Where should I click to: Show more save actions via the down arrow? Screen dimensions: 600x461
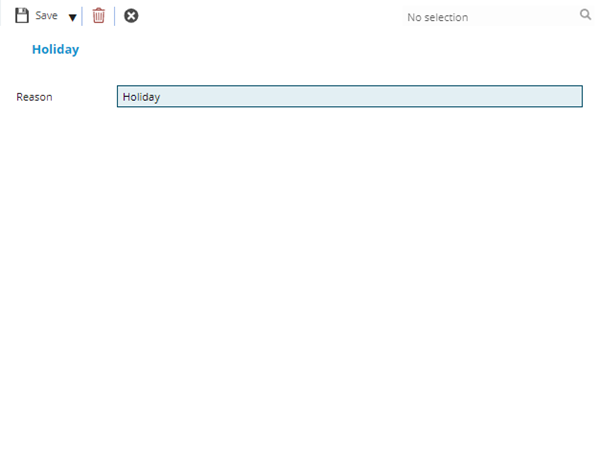pos(72,17)
